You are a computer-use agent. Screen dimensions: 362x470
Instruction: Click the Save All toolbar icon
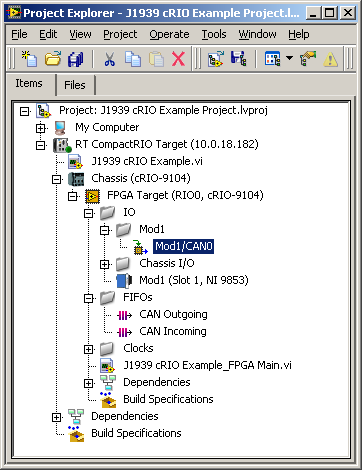click(x=76, y=59)
